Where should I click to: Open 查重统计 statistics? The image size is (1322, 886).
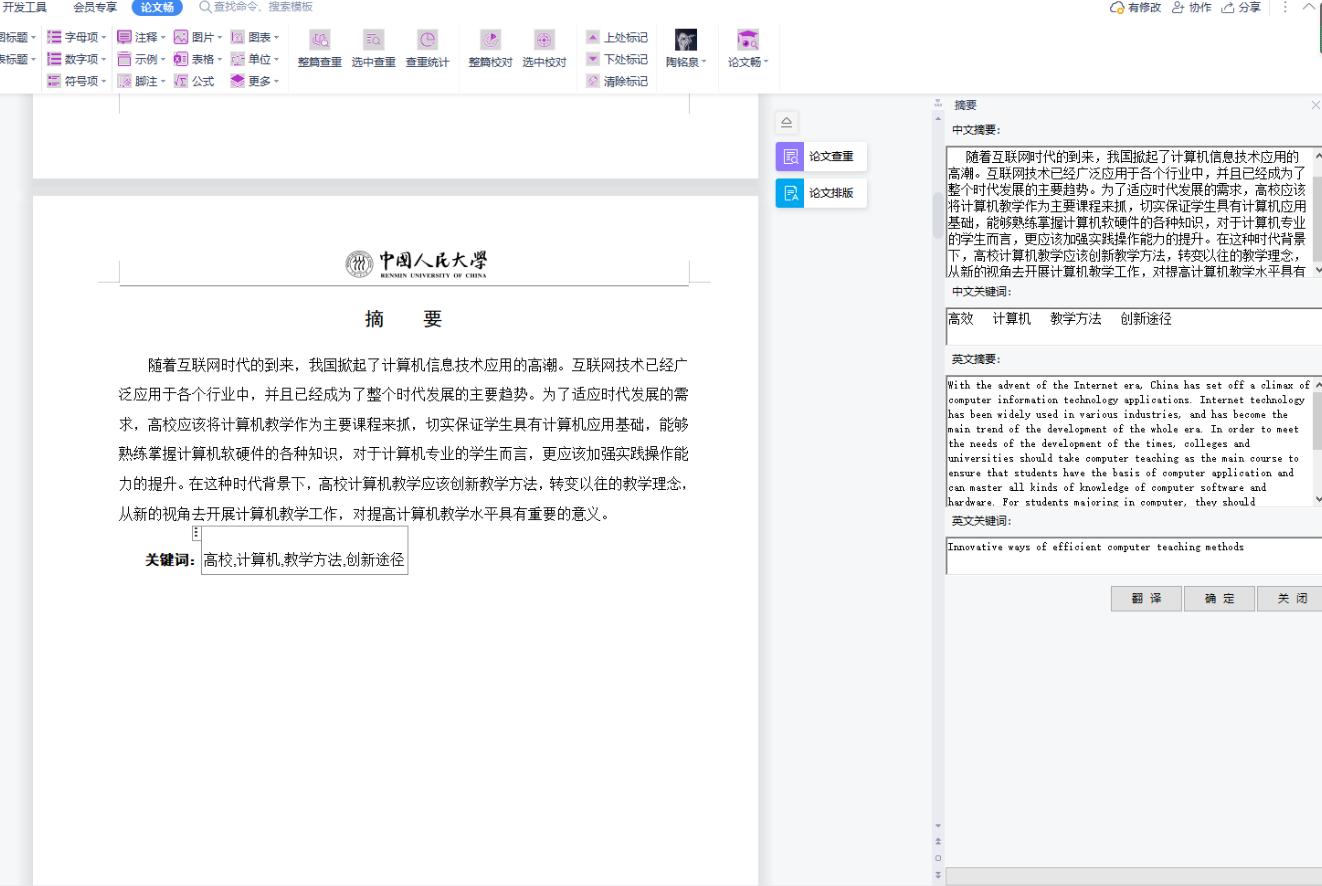pos(427,42)
